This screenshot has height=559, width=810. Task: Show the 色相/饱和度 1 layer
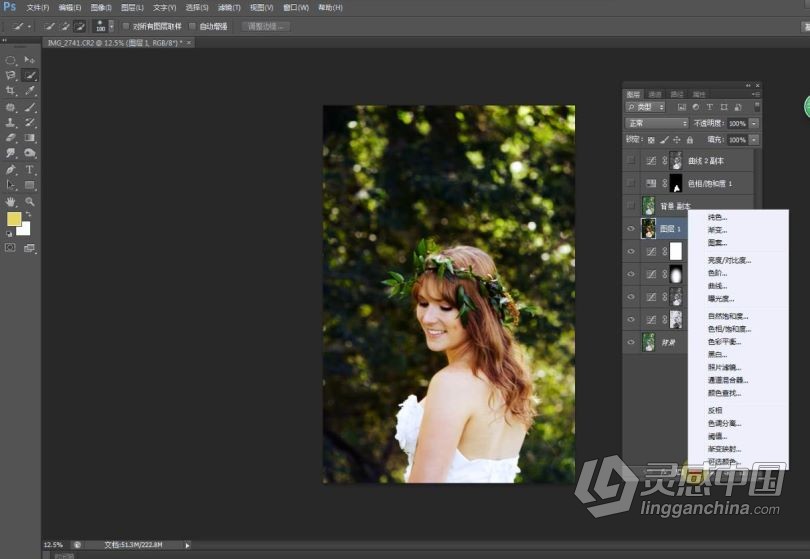coord(631,183)
